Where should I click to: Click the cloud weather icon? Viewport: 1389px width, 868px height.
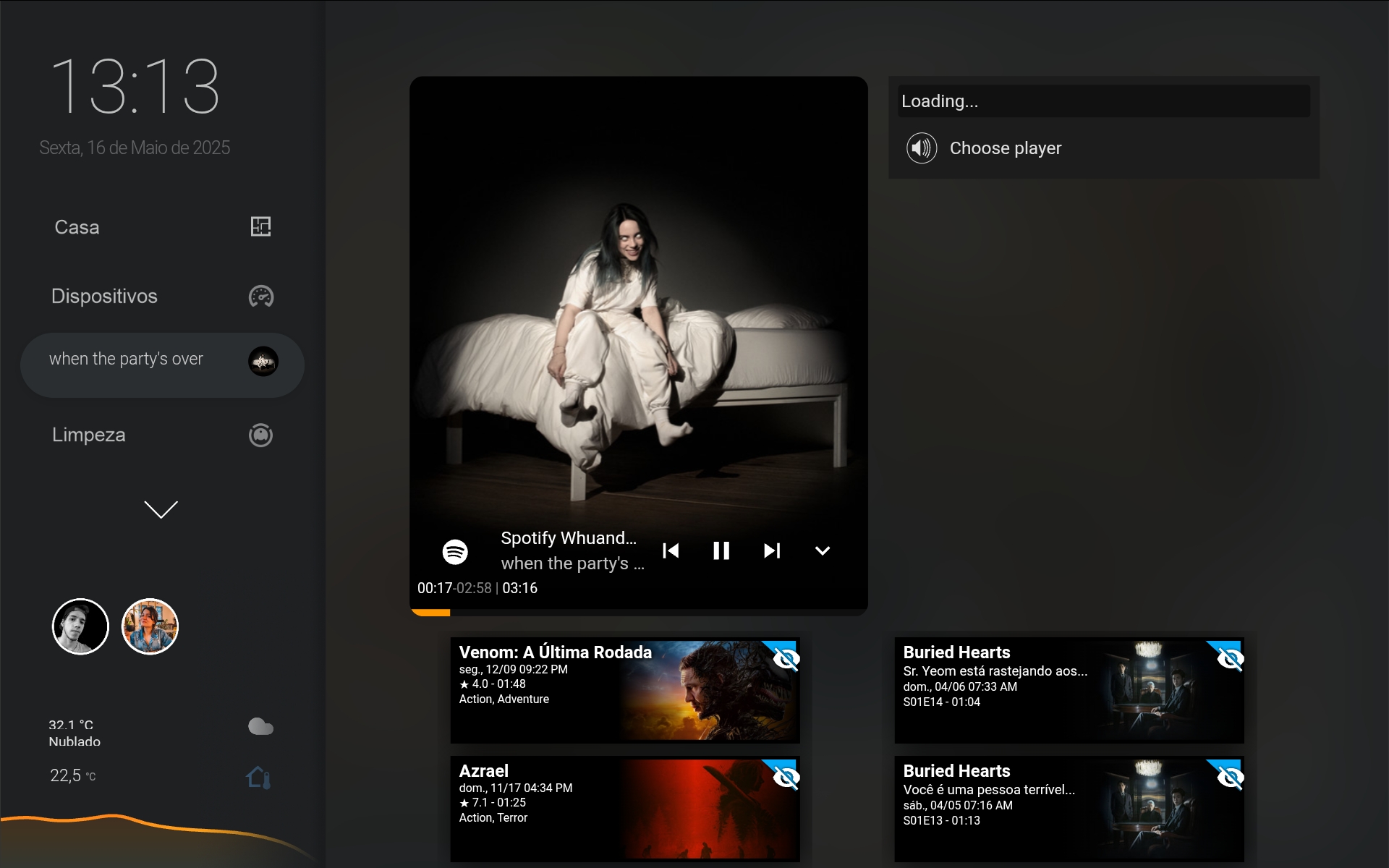(x=260, y=726)
